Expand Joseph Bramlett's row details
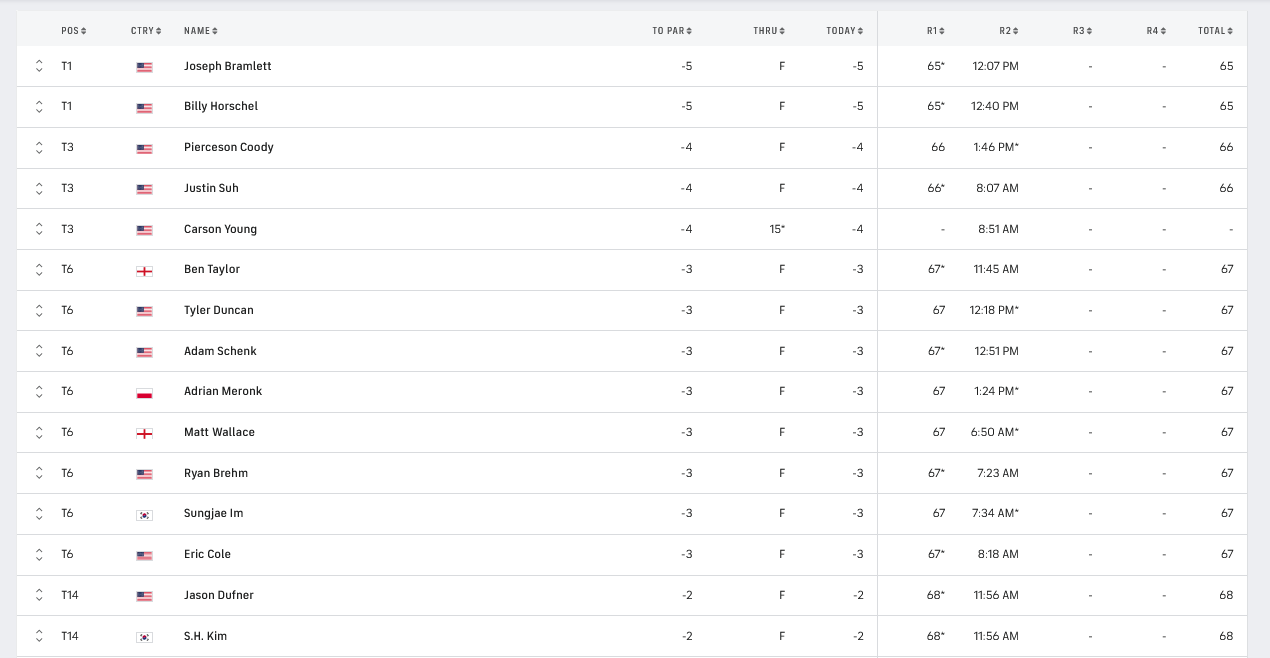 point(39,66)
